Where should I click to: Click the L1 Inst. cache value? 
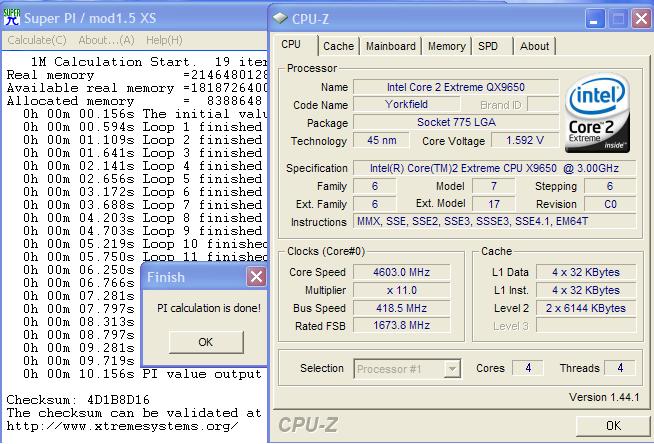[586, 290]
